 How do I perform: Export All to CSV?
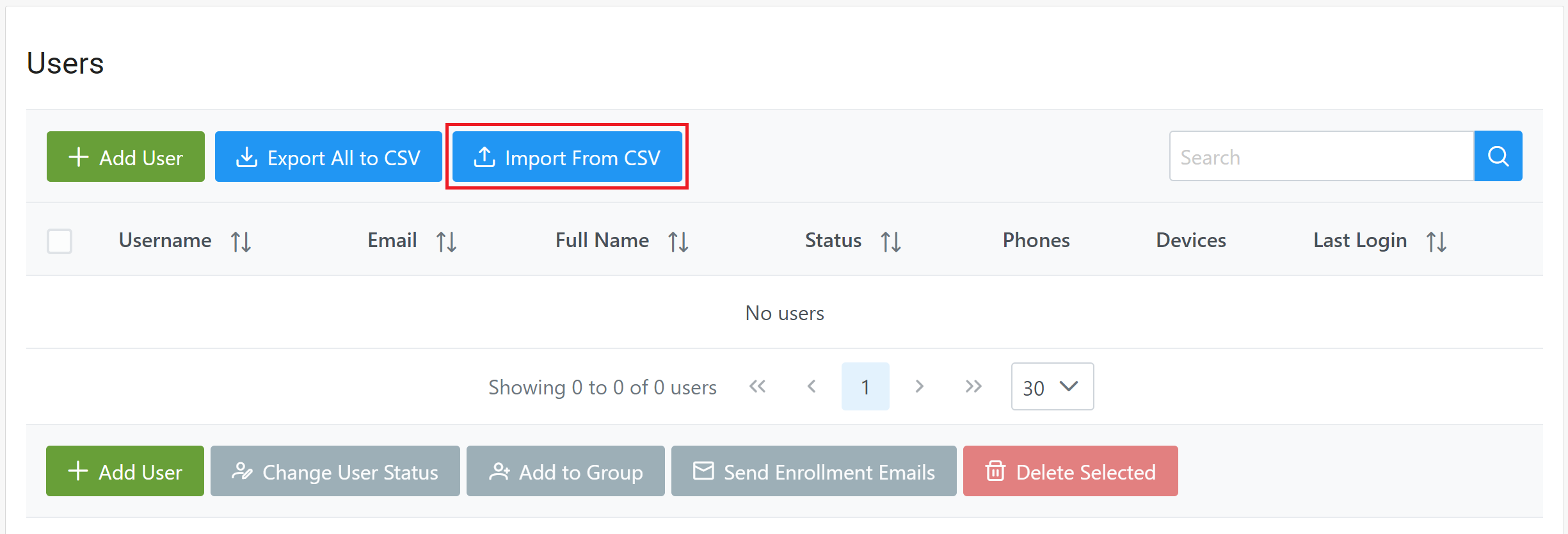click(x=328, y=157)
